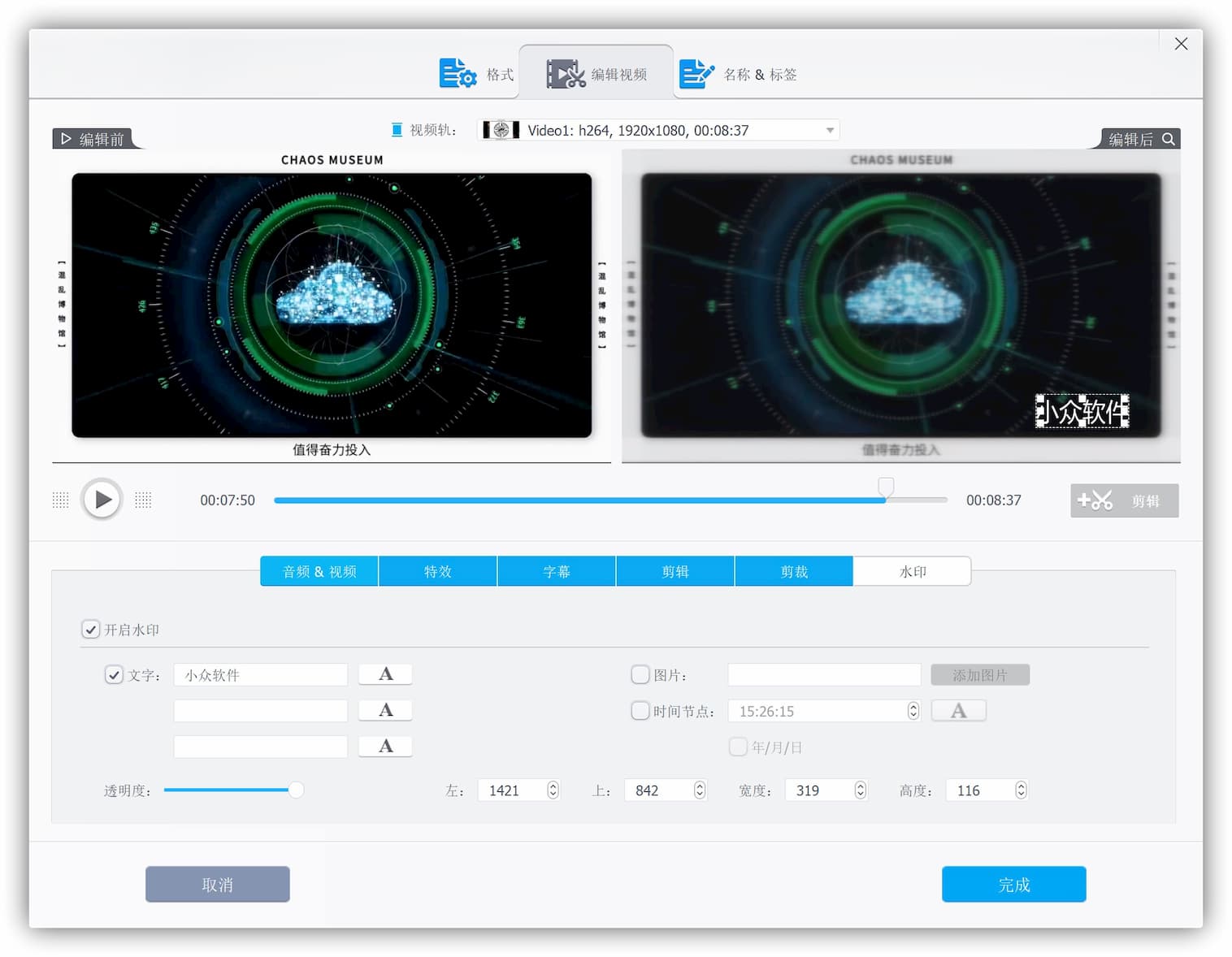The height and width of the screenshot is (957, 1232).
Task: Click the 图片 path input field
Action: [x=824, y=674]
